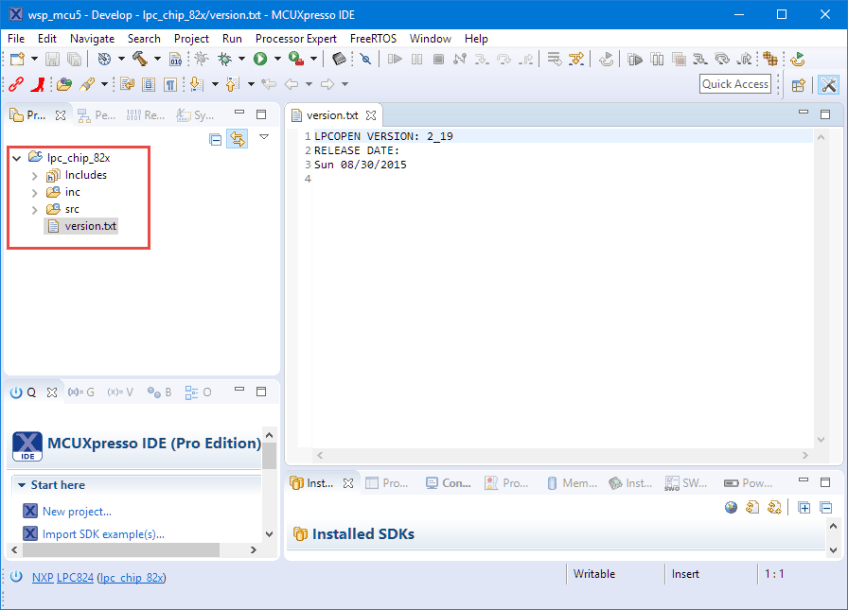Toggle Link with Editor in Project Explorer
848x610 pixels.
point(237,137)
